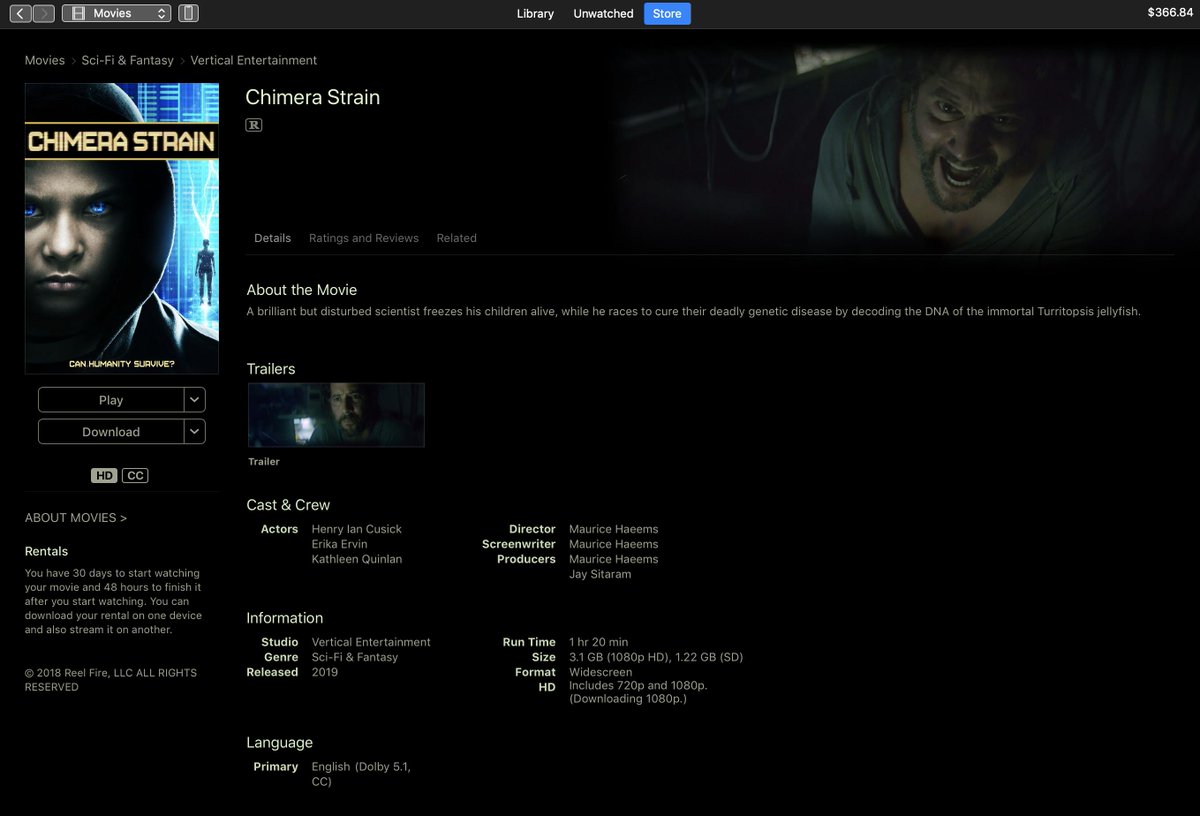
Task: Open the Related tab
Action: [x=456, y=238]
